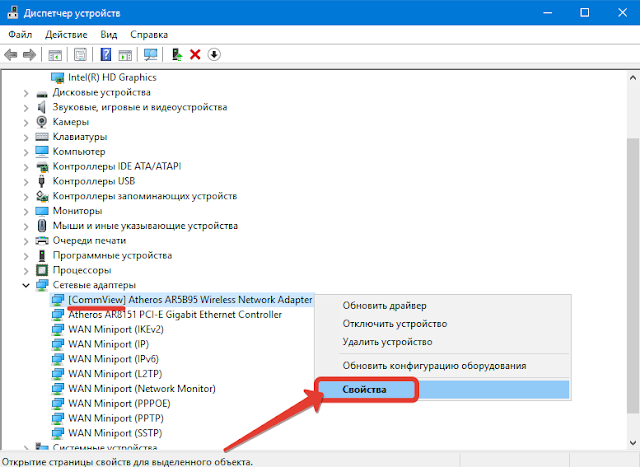Click the red X uninstall device icon
The image size is (640, 467).
195,54
